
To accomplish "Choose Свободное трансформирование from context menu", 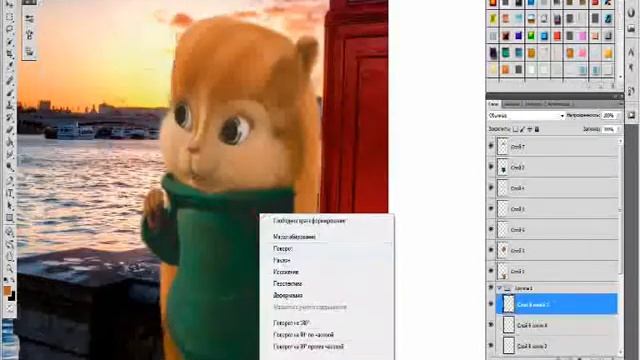I will click(x=309, y=221).
